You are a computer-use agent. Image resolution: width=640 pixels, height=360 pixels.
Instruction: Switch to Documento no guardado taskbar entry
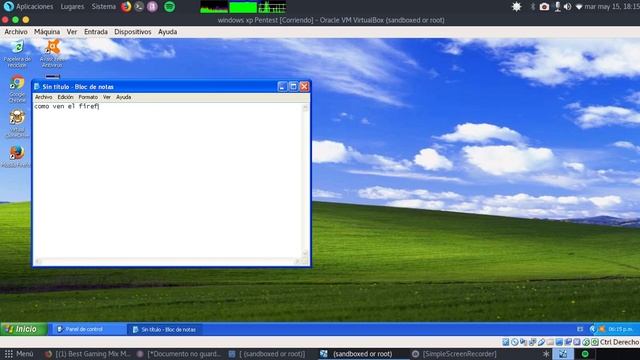tap(179, 354)
